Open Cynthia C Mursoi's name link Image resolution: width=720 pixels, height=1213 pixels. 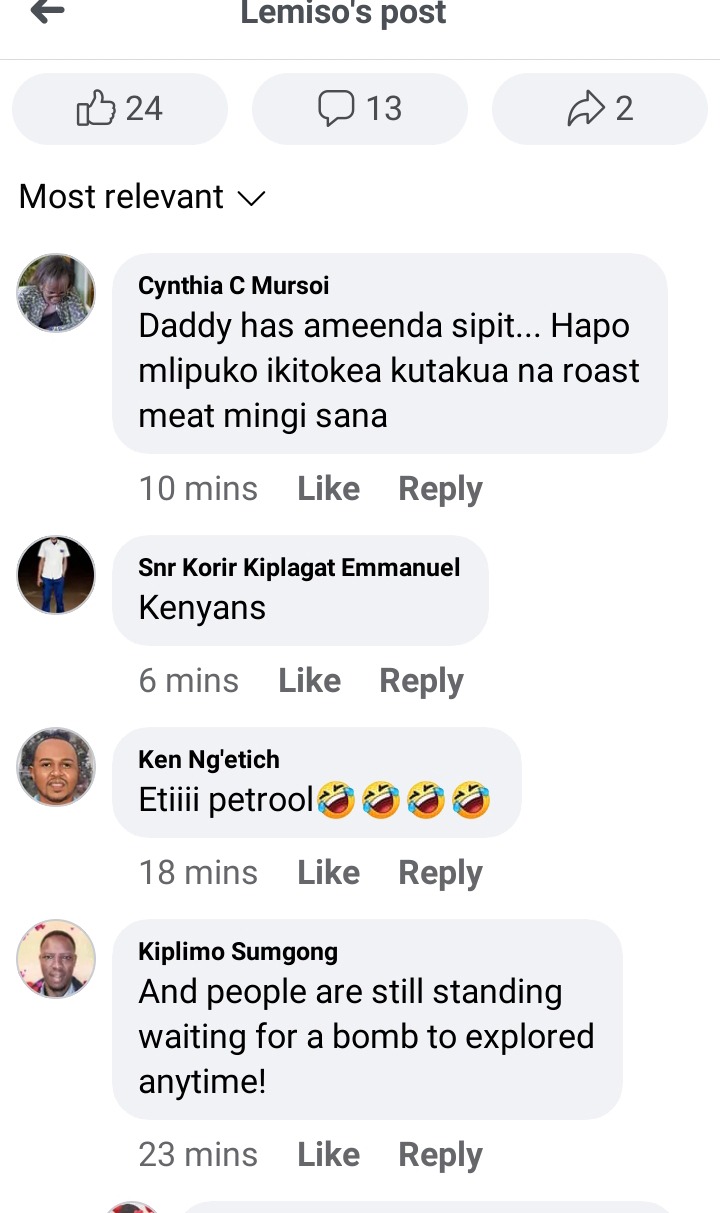[233, 286]
